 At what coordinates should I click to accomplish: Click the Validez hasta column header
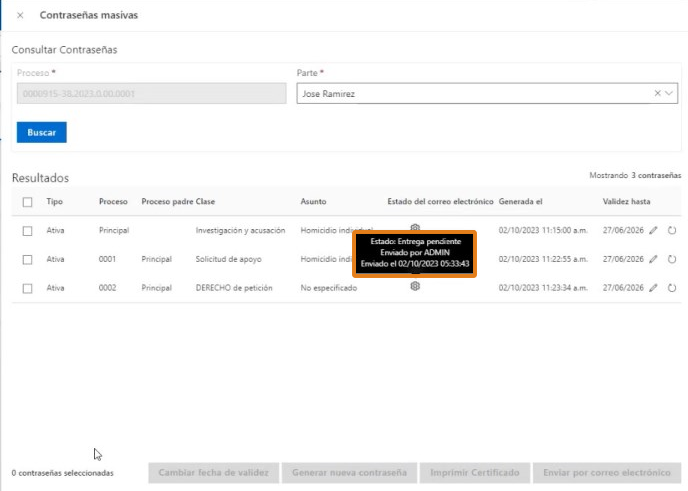[626, 201]
